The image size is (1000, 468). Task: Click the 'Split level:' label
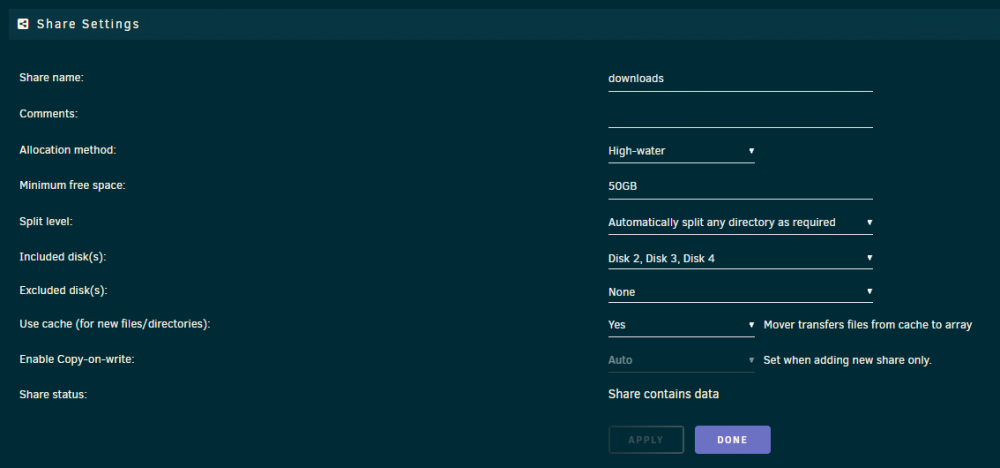47,221
